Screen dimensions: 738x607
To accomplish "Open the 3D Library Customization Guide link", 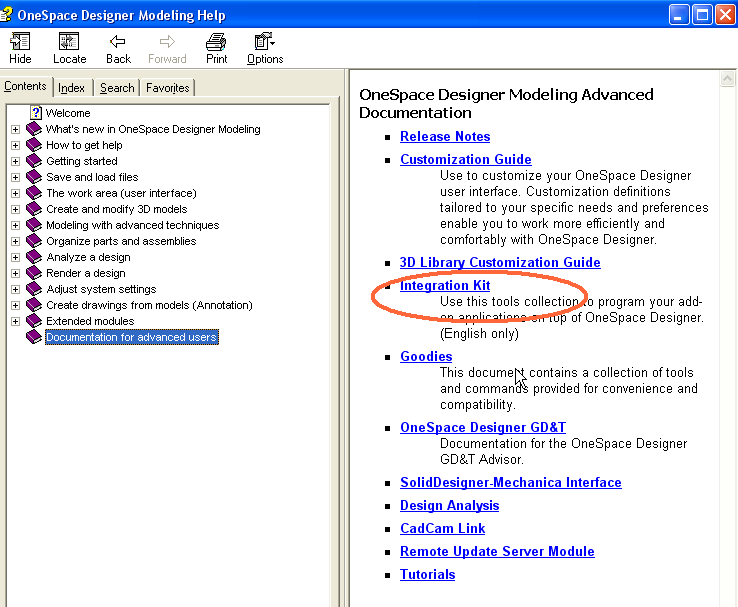I will [500, 263].
